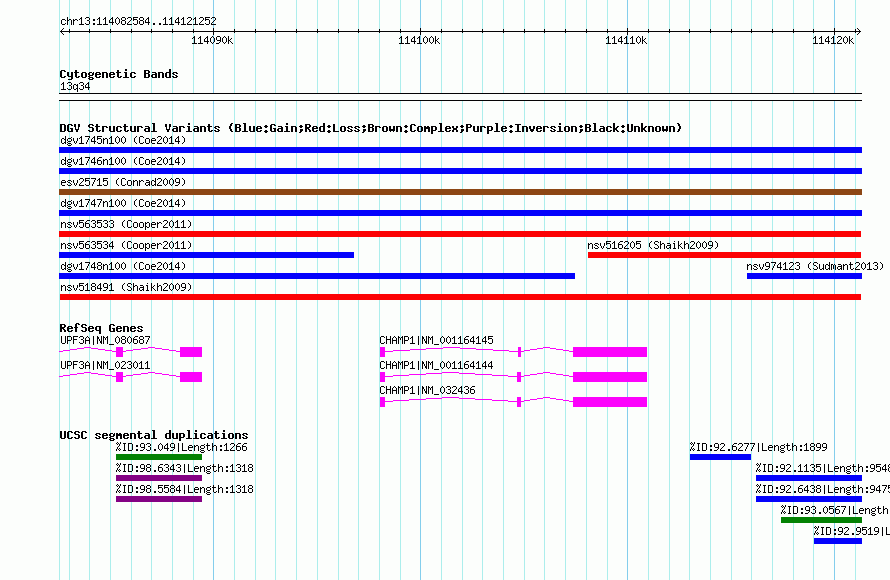Click UCSC segmental duplications track title
The width and height of the screenshot is (890, 580).
[x=154, y=435]
